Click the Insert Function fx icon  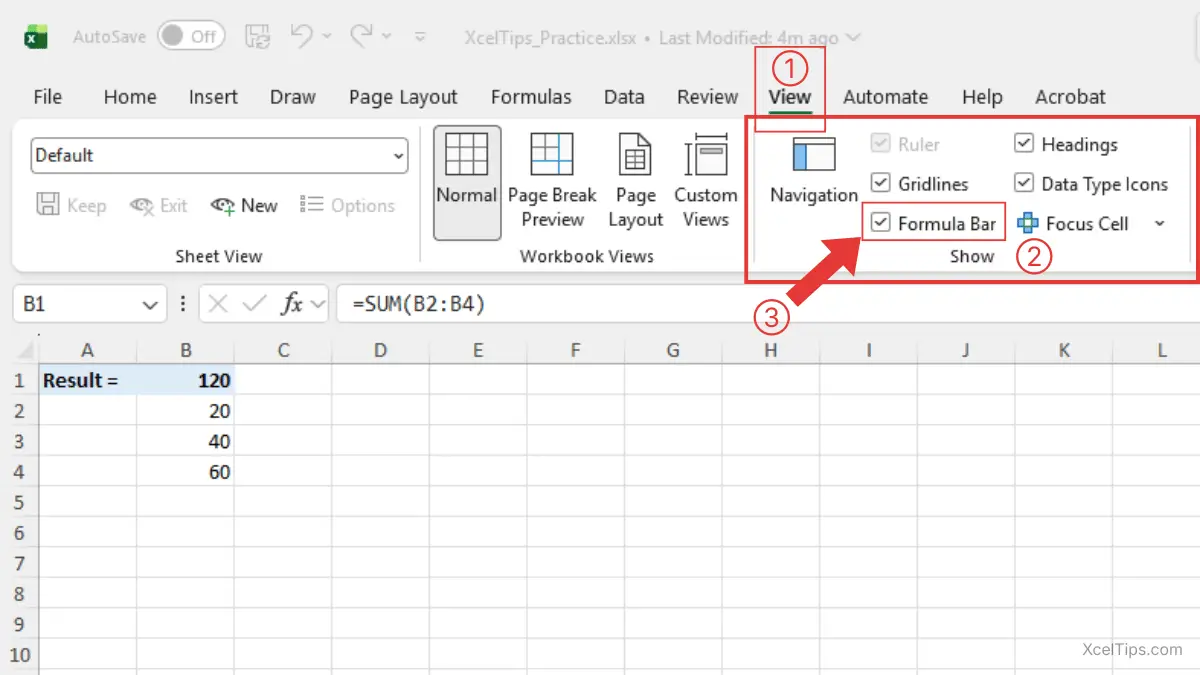tap(291, 305)
